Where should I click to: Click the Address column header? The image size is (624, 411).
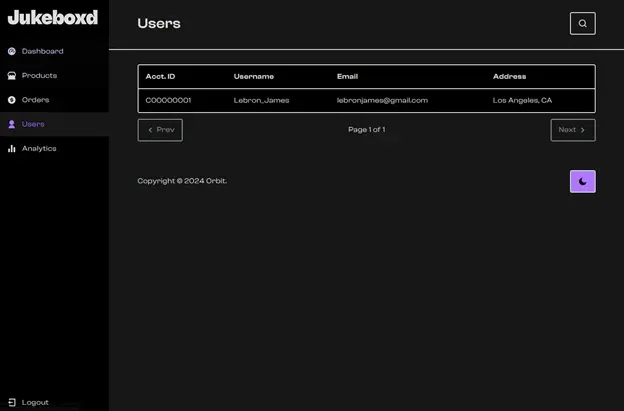[x=509, y=76]
